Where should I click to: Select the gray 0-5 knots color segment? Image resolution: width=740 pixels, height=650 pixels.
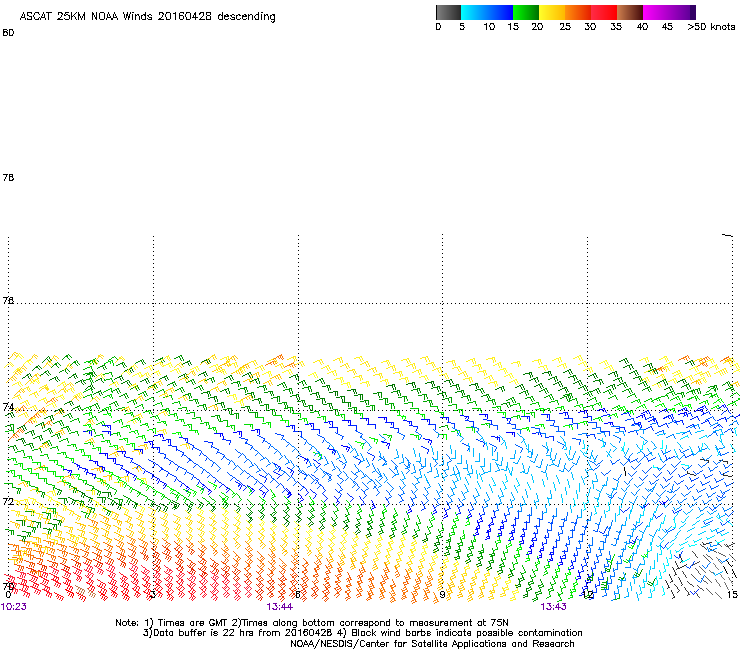tap(448, 12)
